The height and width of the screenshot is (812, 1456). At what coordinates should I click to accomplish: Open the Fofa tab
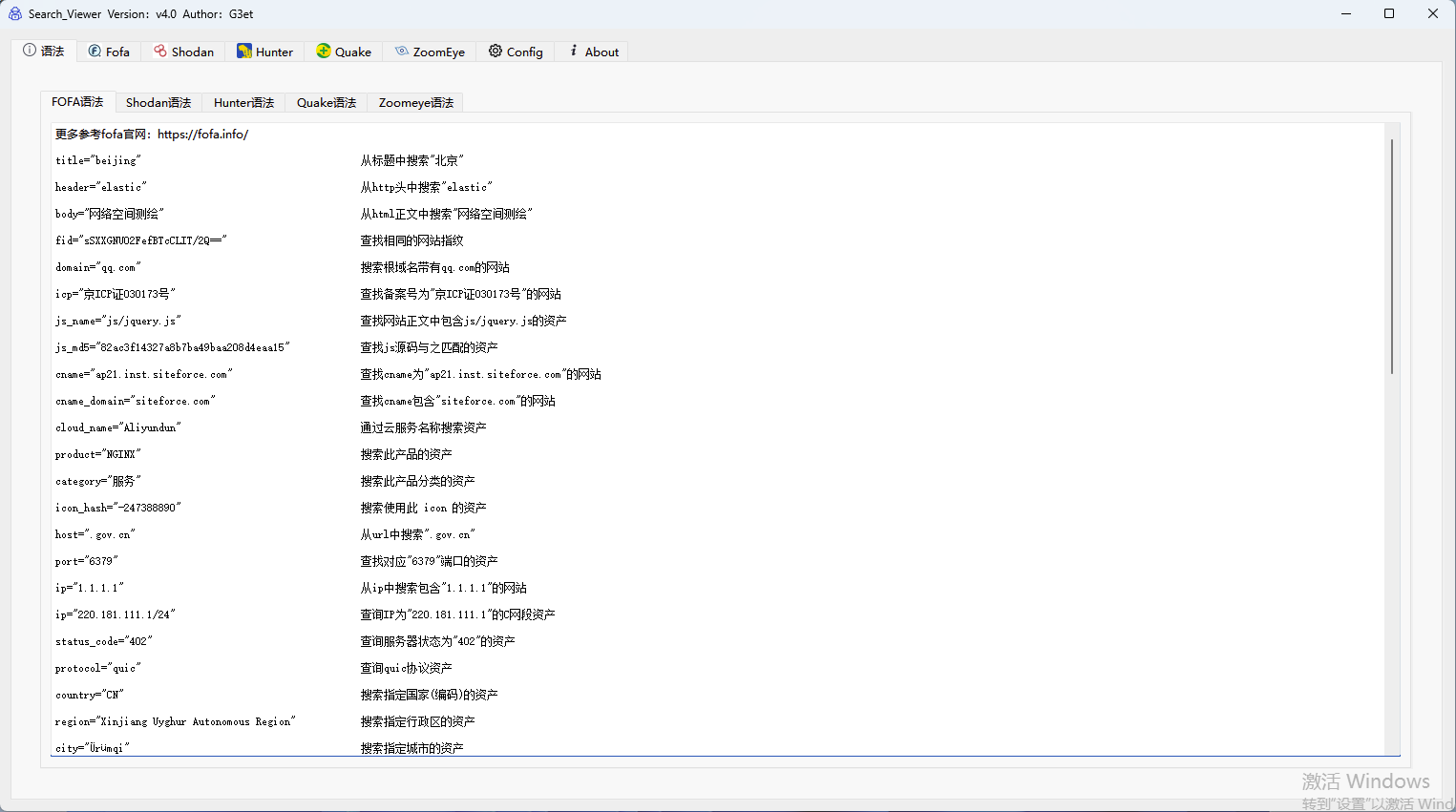pos(109,52)
